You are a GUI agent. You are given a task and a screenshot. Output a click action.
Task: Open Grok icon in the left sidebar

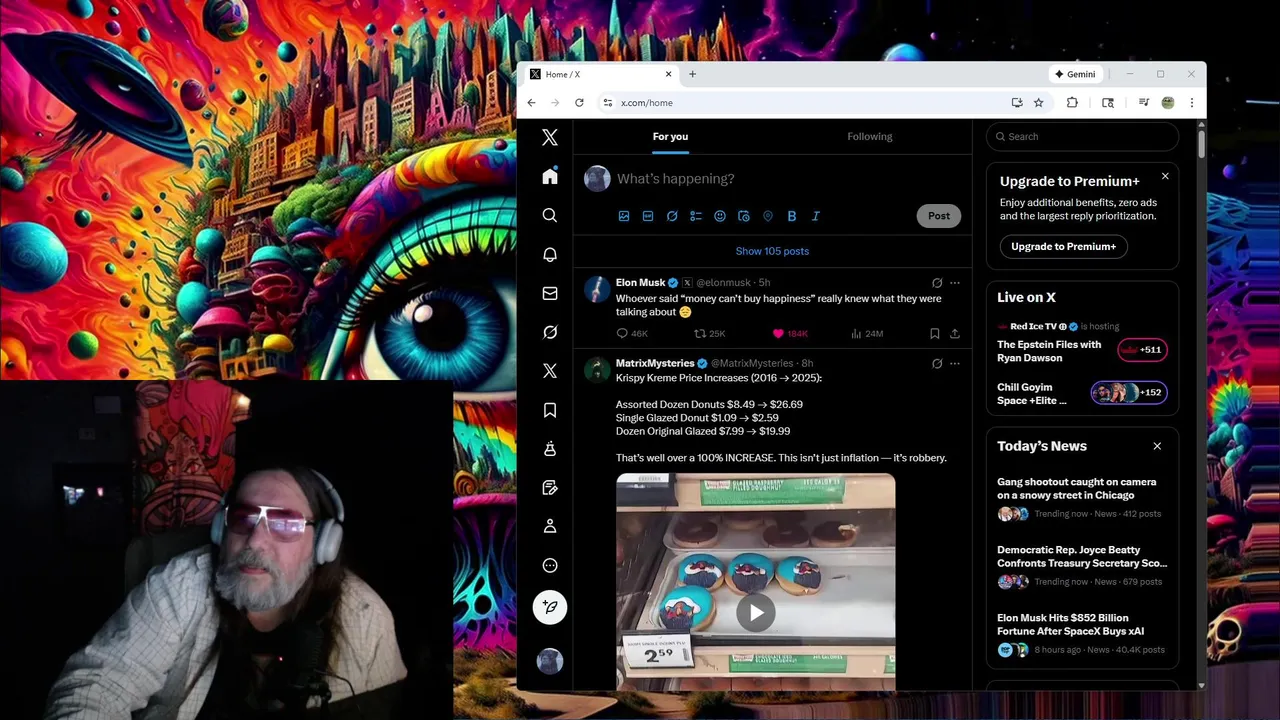[550, 332]
